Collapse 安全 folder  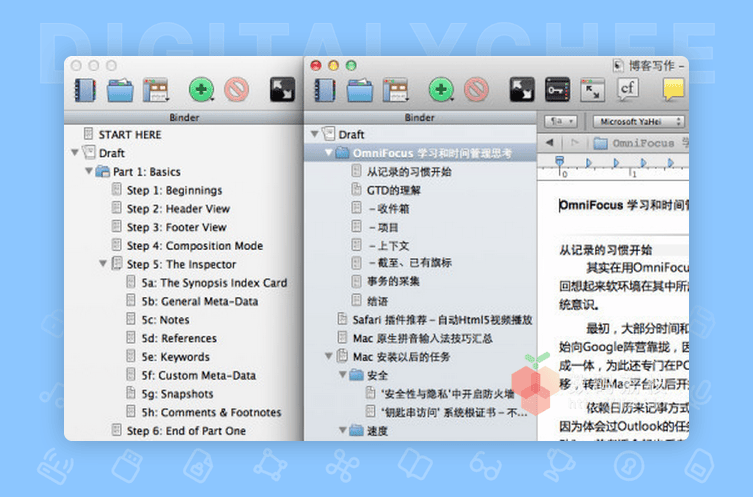click(342, 375)
